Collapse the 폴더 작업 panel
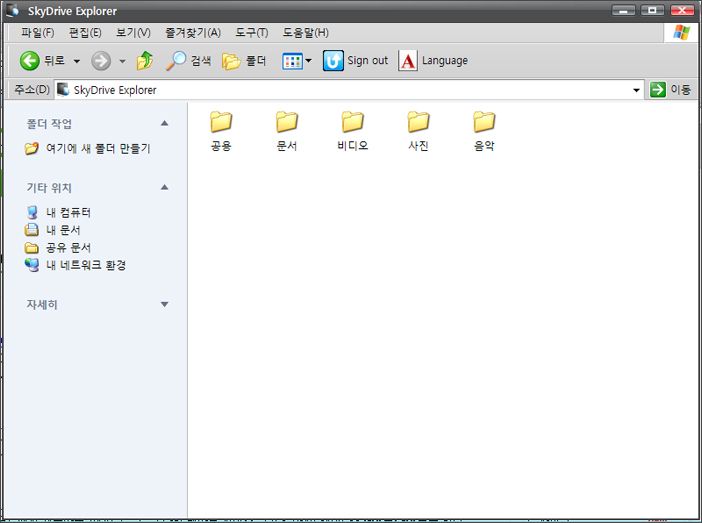The image size is (702, 523). pos(164,123)
